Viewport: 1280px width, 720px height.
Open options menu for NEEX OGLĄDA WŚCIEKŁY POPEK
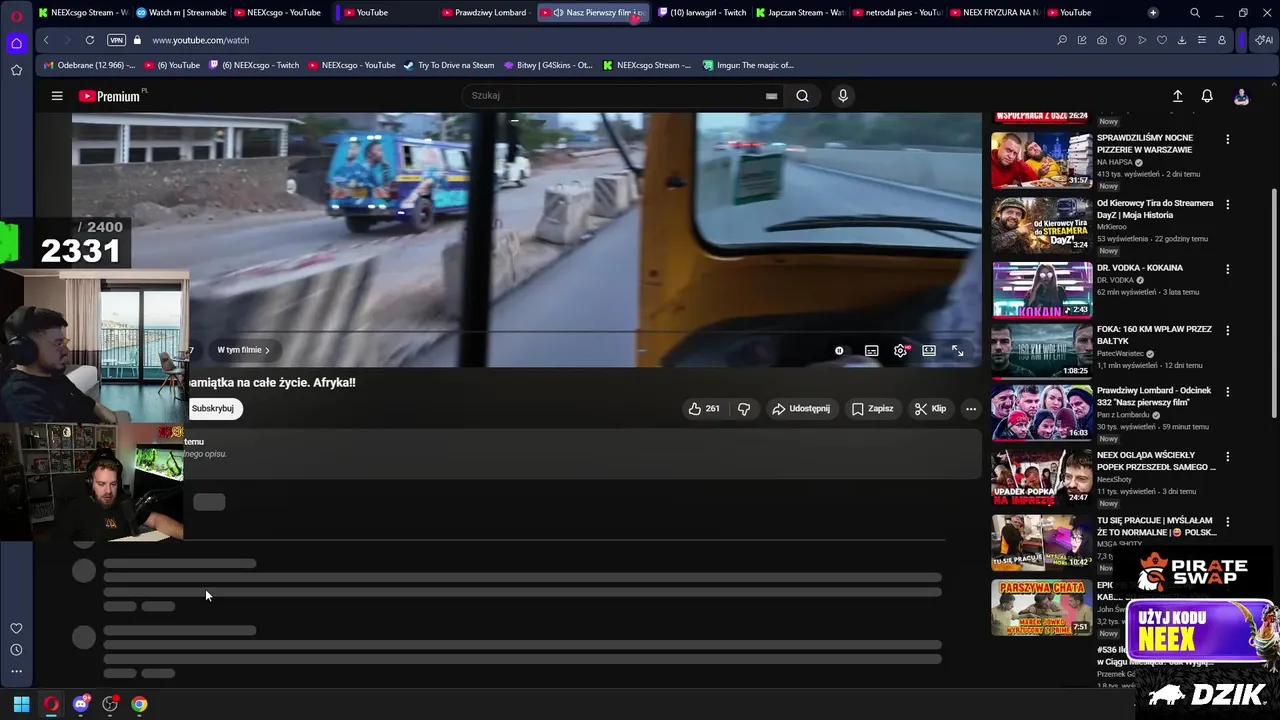pos(1227,456)
